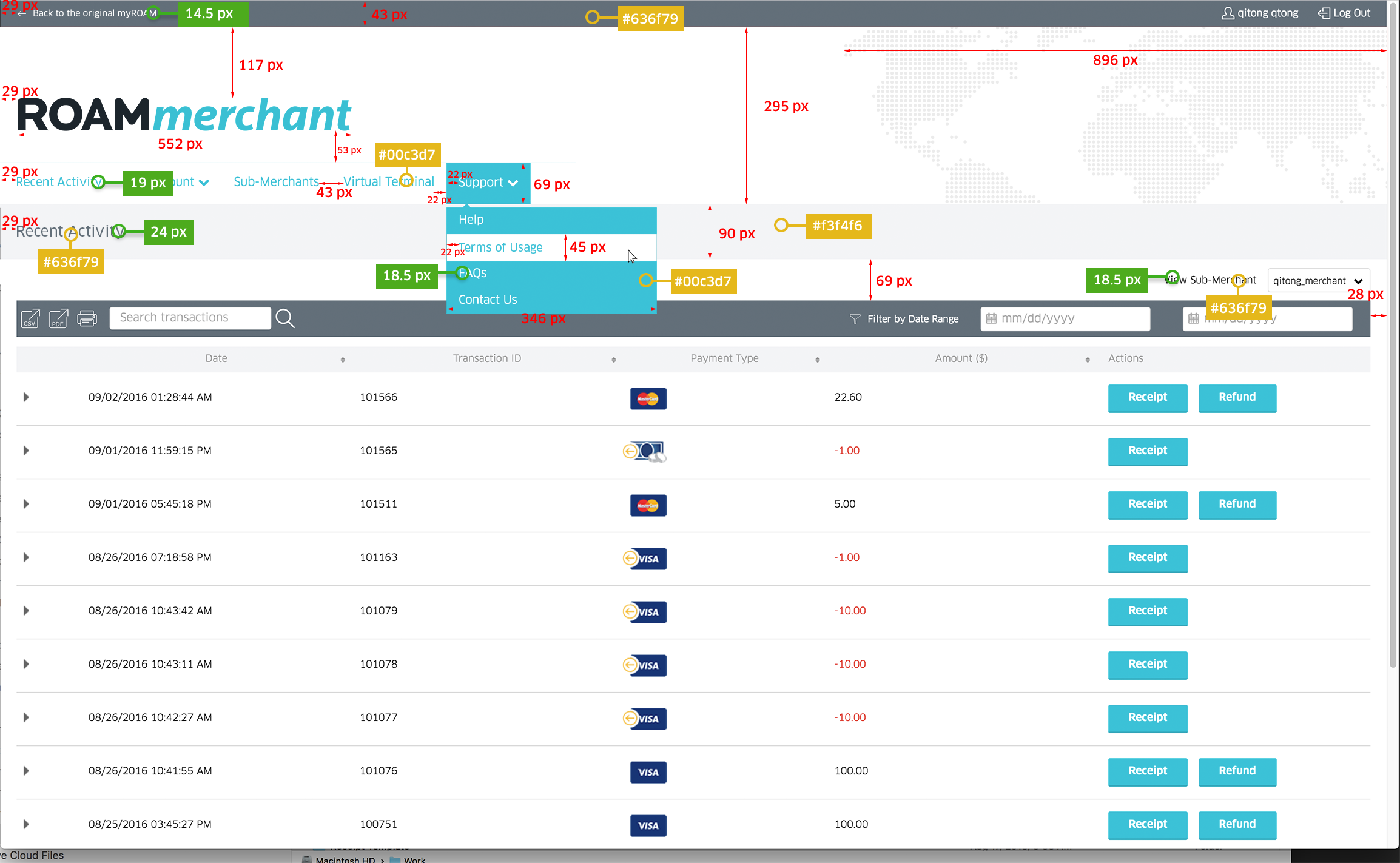Click the Search transactions input field
This screenshot has width=1400, height=863.
tap(190, 318)
